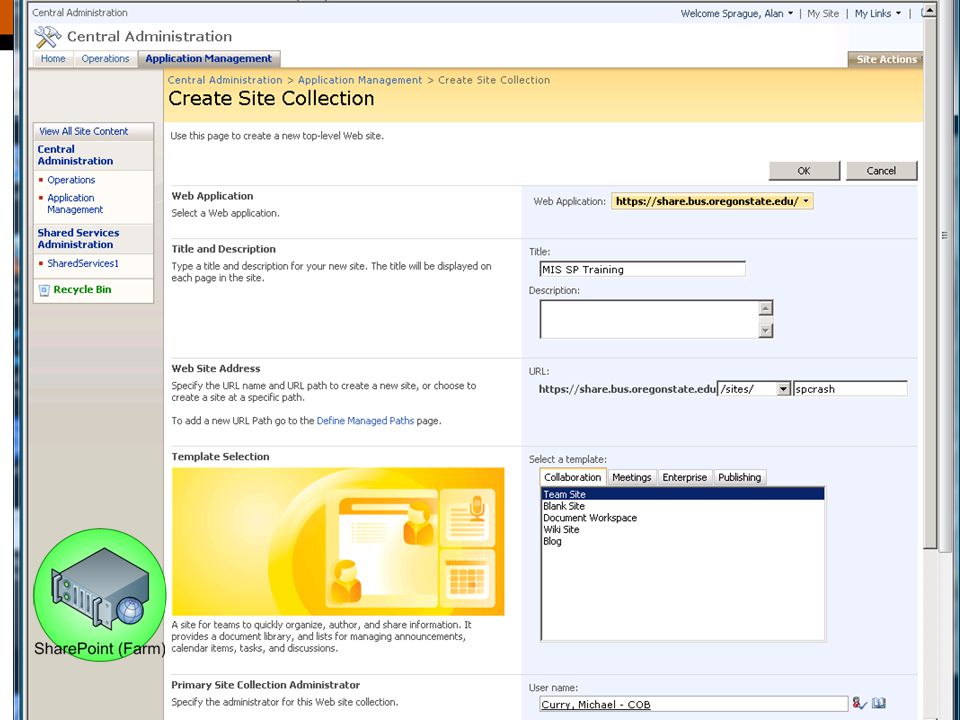
Task: Click the URL name field containing spcrash
Action: [x=850, y=389]
